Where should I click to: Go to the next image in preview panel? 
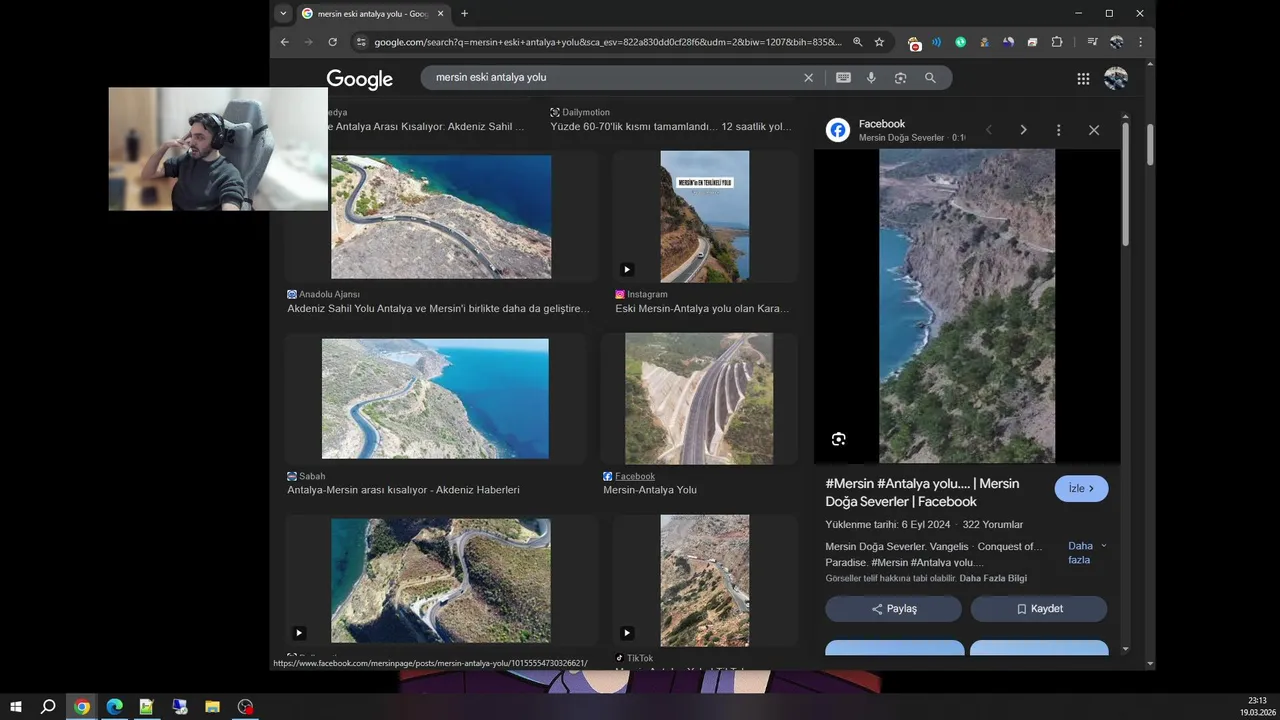tap(1023, 130)
